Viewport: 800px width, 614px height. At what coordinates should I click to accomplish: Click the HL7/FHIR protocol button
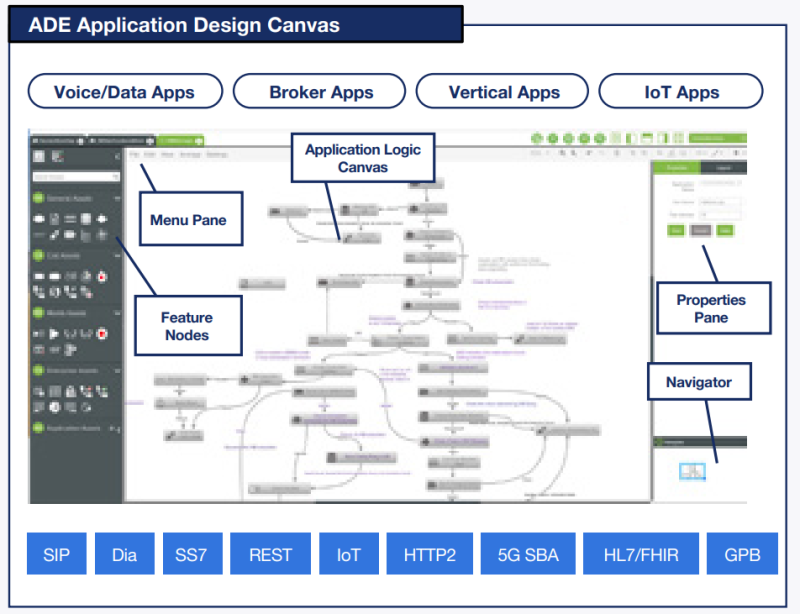pos(640,553)
